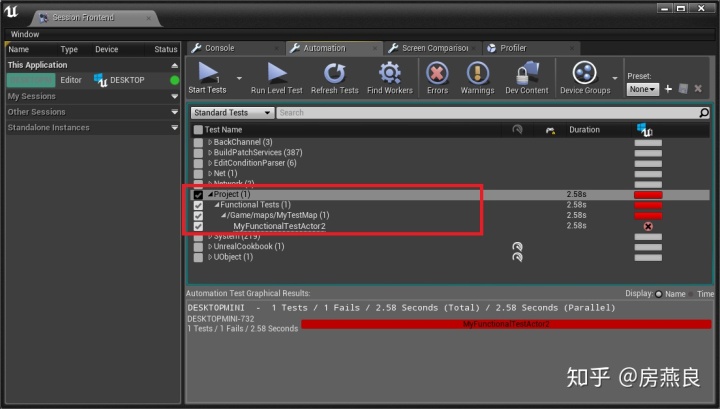Add a new preset with plus icon
720x409 pixels.
[x=669, y=89]
